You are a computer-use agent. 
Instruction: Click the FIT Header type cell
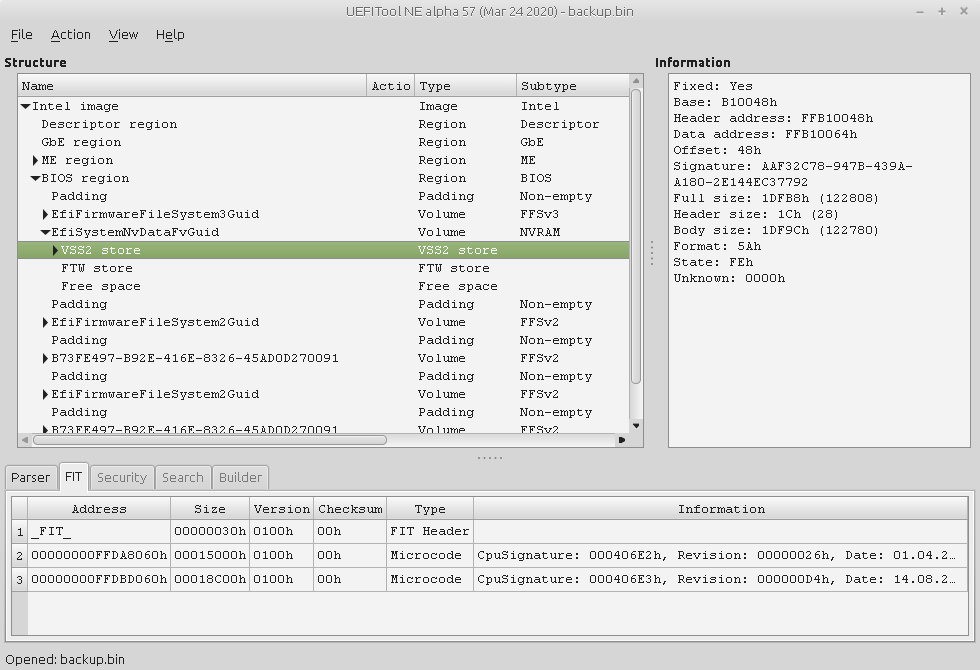[430, 531]
